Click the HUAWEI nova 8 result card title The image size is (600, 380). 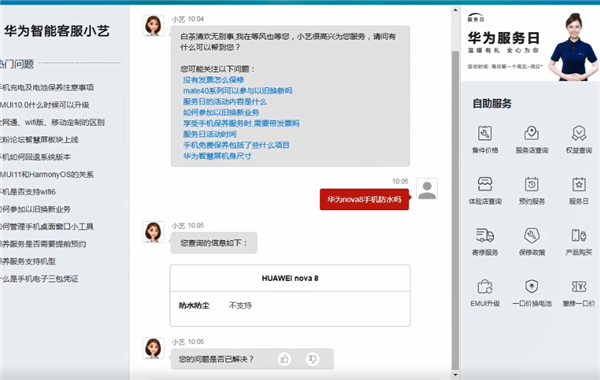pyautogui.click(x=290, y=278)
